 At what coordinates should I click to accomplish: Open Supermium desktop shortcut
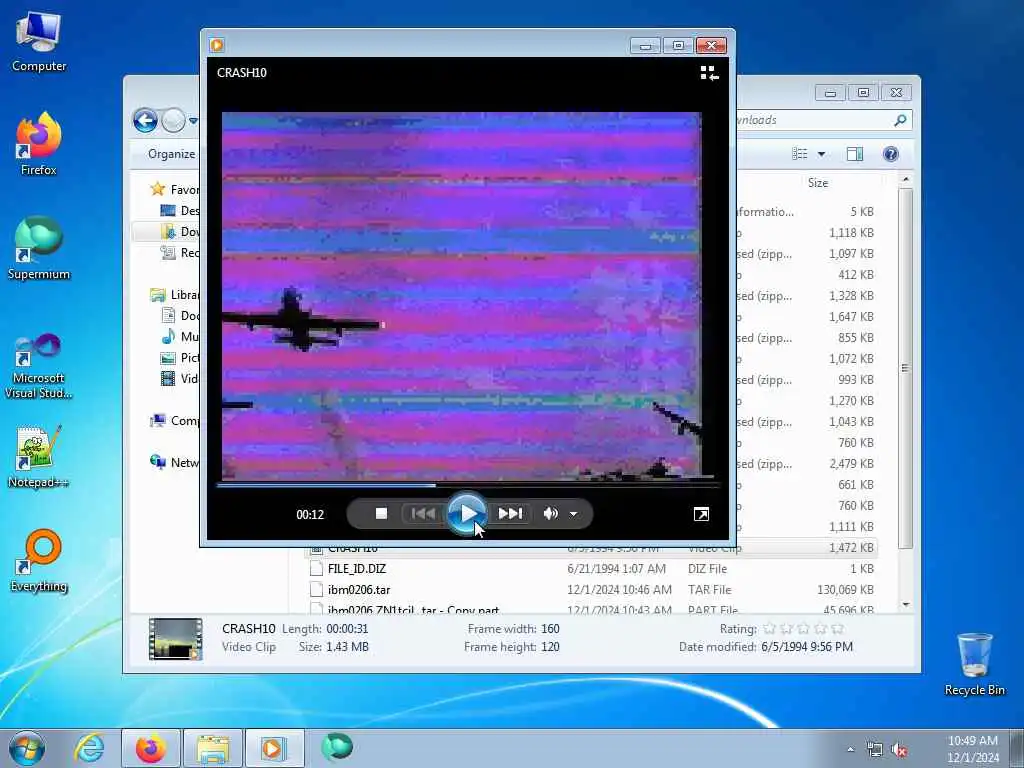(x=39, y=249)
